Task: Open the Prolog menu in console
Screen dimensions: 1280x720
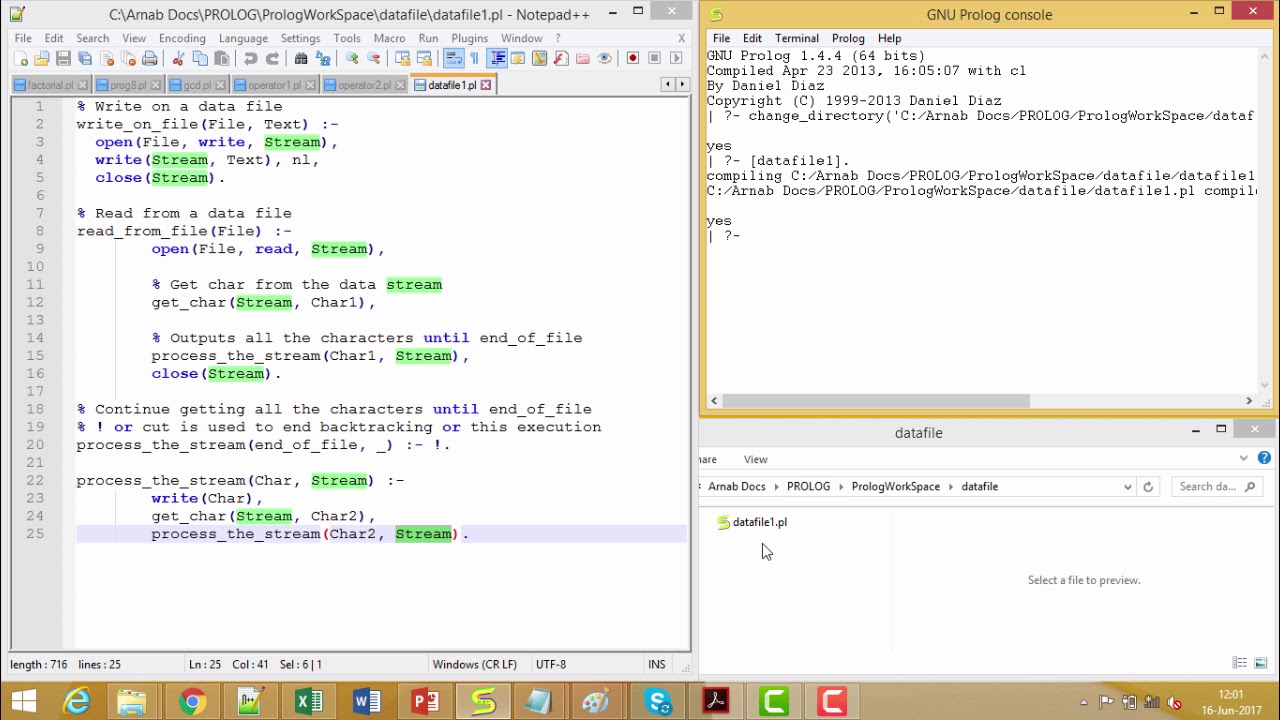Action: pos(848,38)
